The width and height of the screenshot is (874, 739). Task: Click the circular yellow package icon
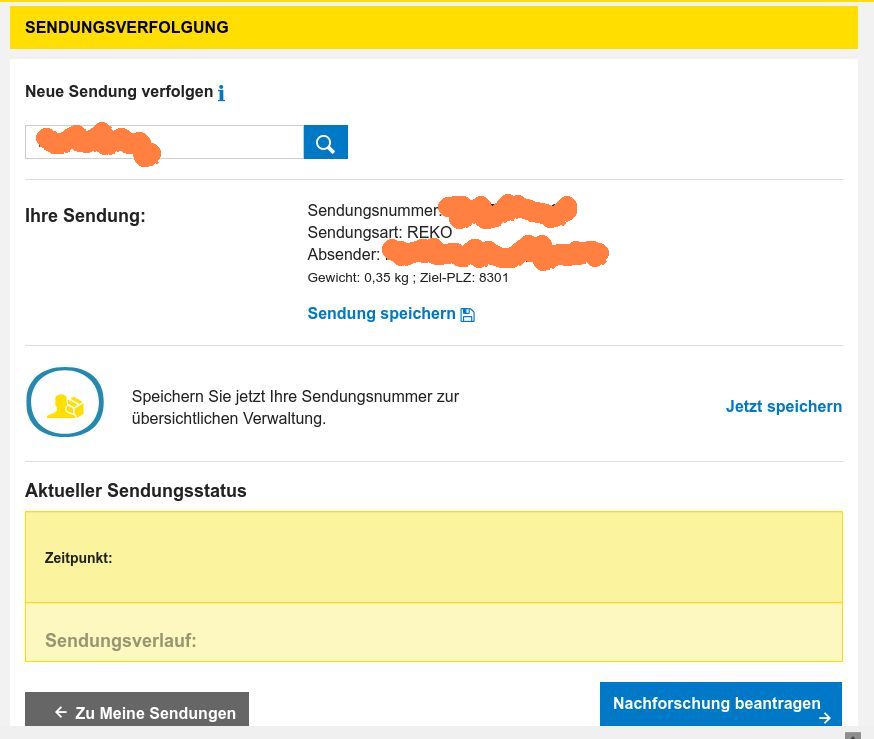(65, 403)
